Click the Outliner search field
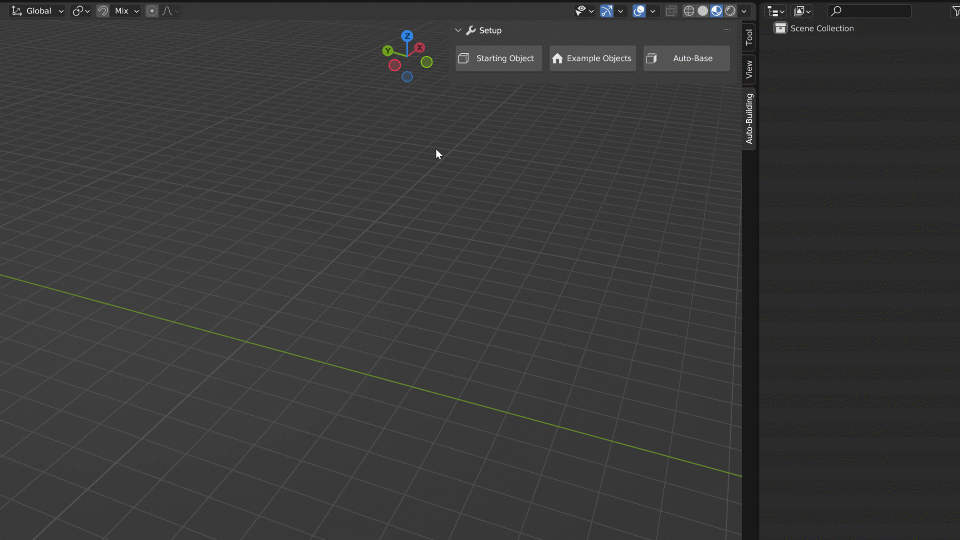This screenshot has width=960, height=540. pyautogui.click(x=869, y=11)
